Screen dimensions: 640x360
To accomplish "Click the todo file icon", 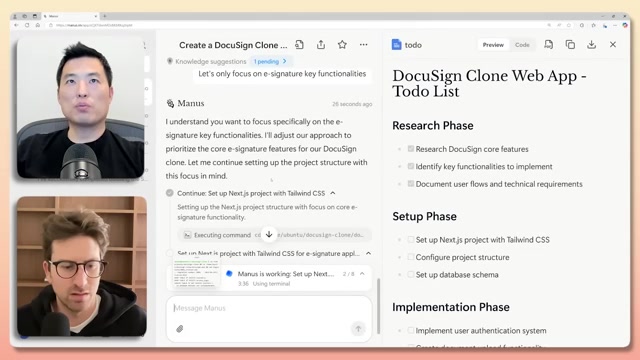I will (x=396, y=45).
